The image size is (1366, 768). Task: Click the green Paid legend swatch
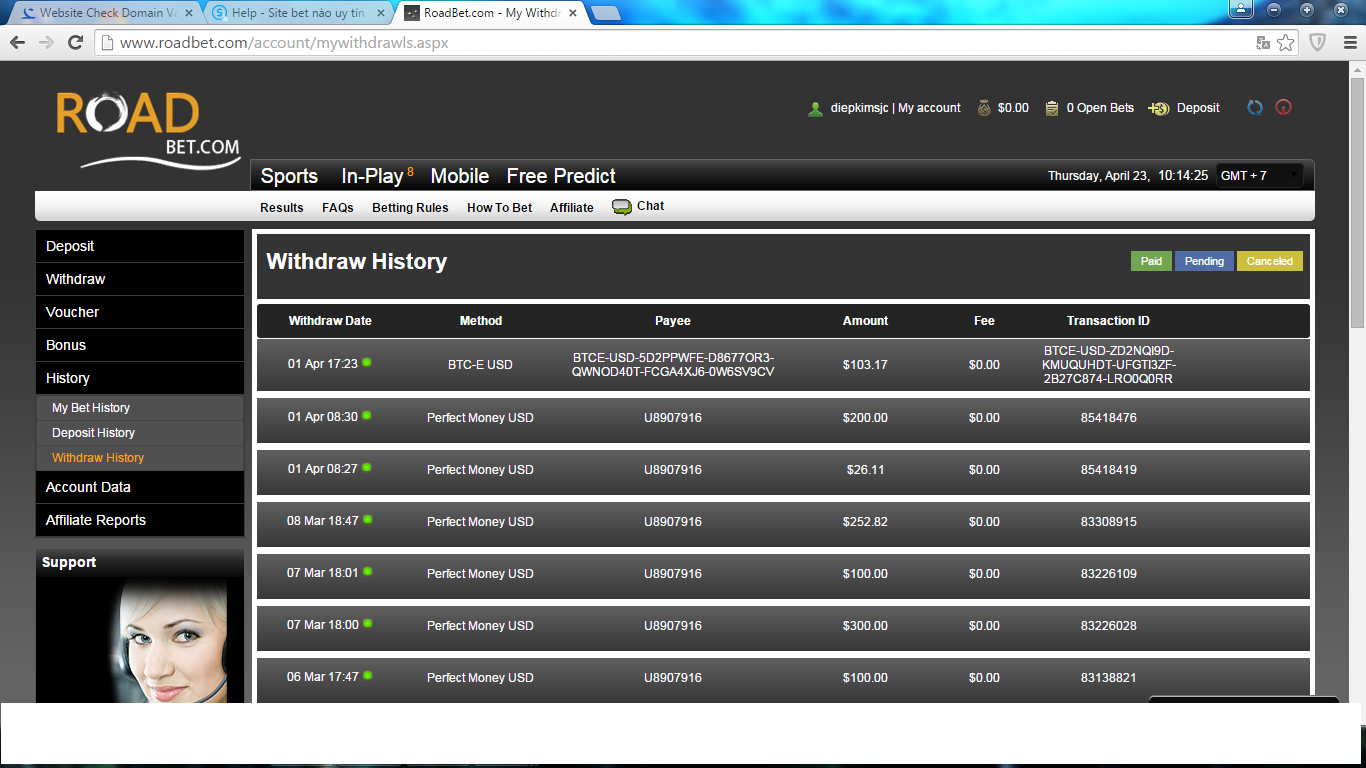click(1152, 261)
